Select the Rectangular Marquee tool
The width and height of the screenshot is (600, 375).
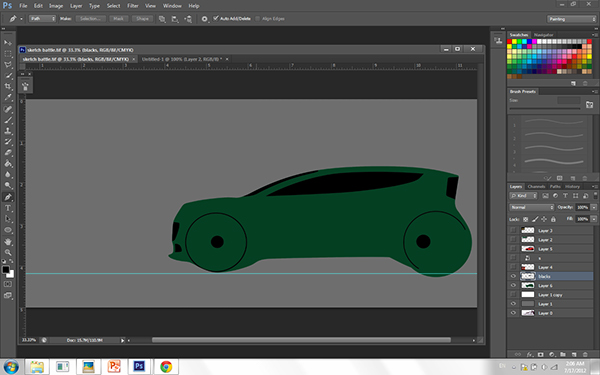pos(8,54)
